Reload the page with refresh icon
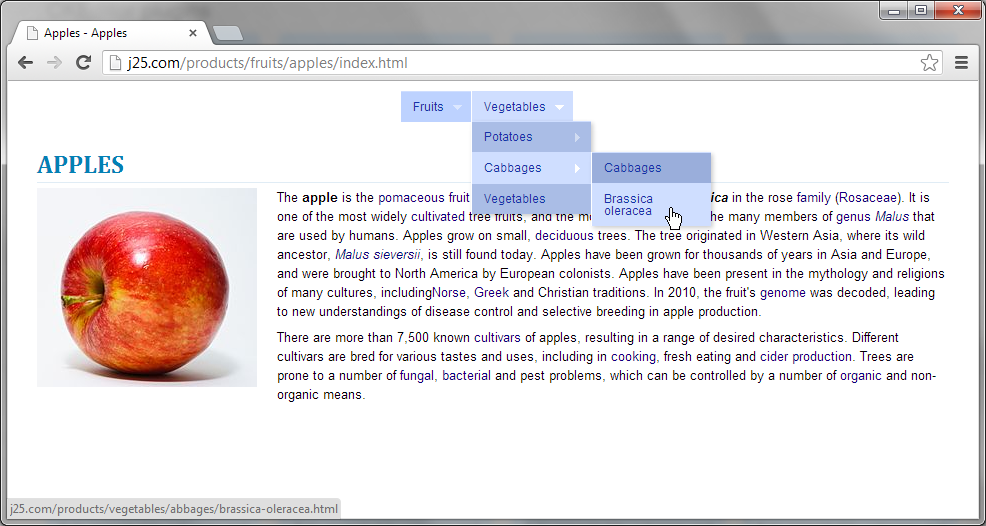986x526 pixels. click(84, 63)
